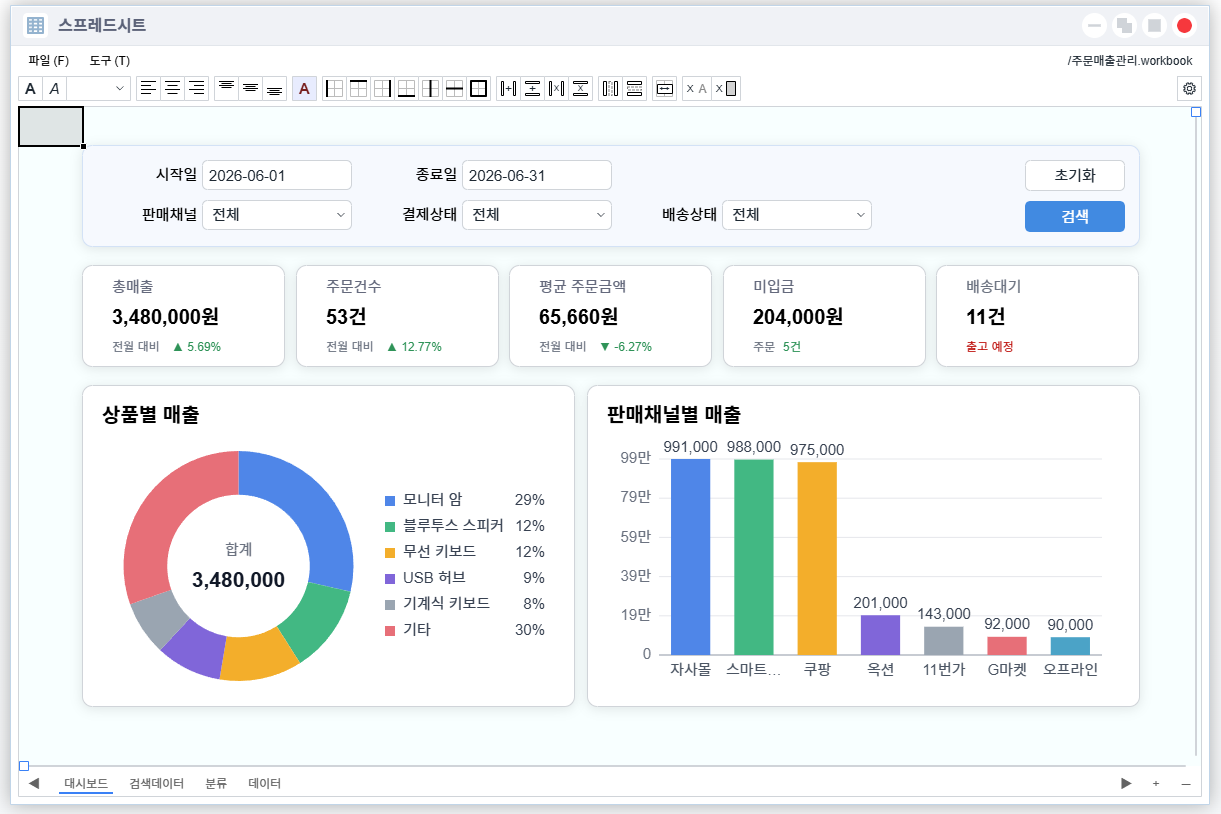Toggle italic text formatting
This screenshot has width=1221, height=814.
(54, 89)
